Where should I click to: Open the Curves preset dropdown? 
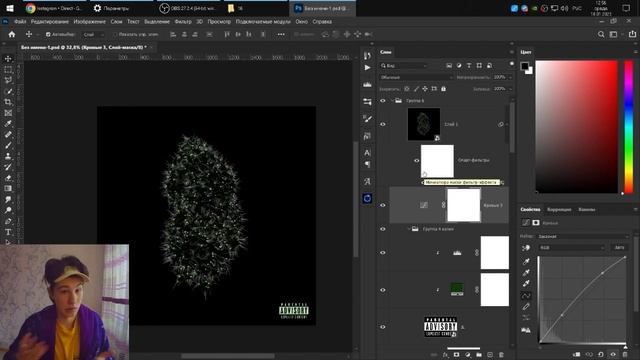pyautogui.click(x=582, y=236)
